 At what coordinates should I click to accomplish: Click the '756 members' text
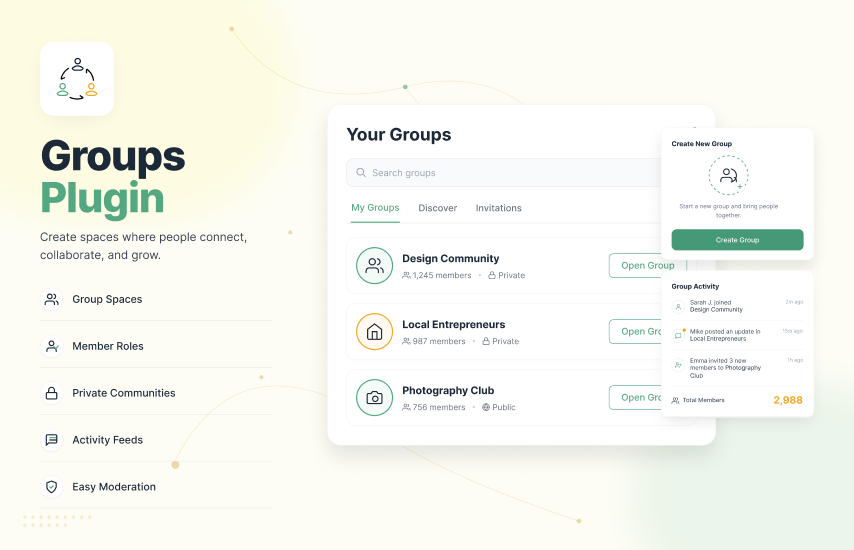point(439,407)
